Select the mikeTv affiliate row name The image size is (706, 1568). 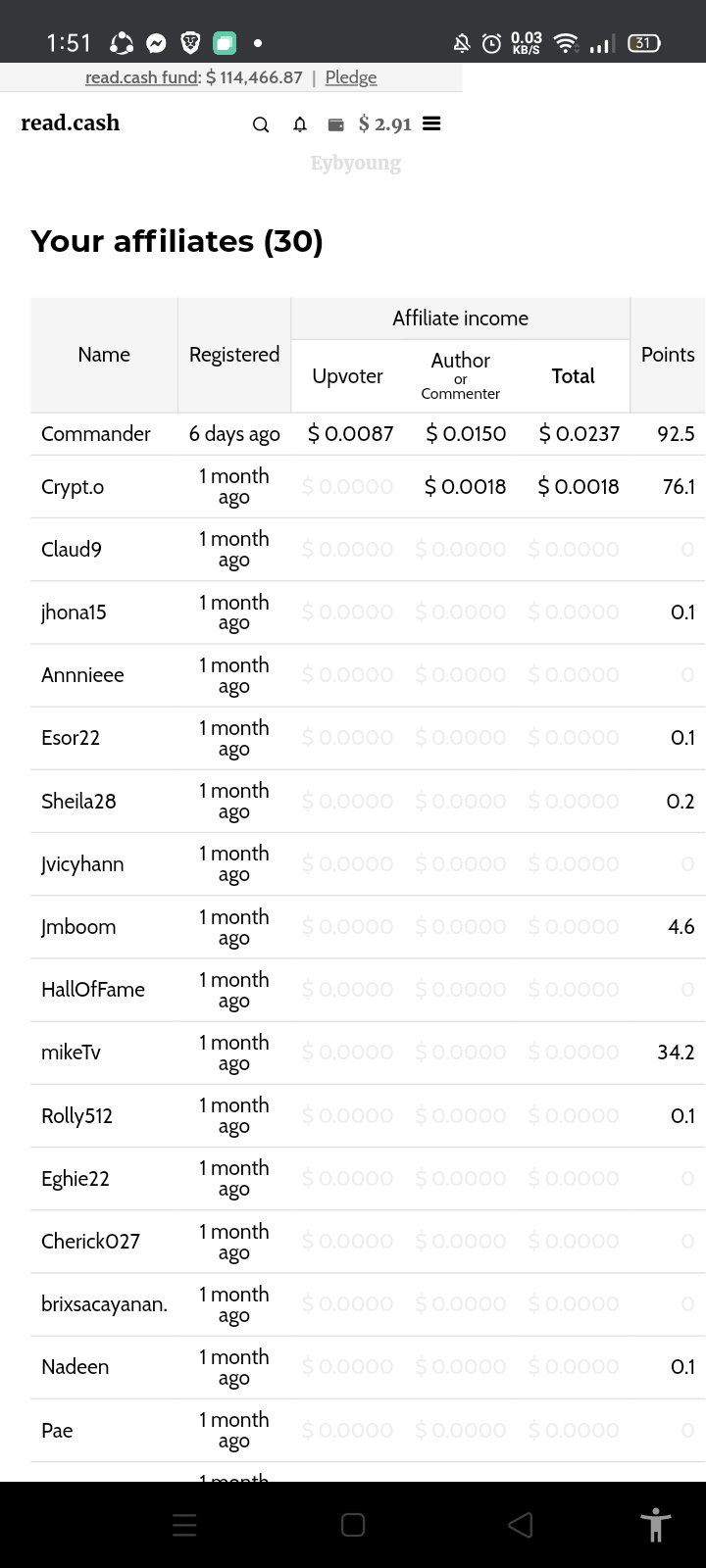(71, 1053)
